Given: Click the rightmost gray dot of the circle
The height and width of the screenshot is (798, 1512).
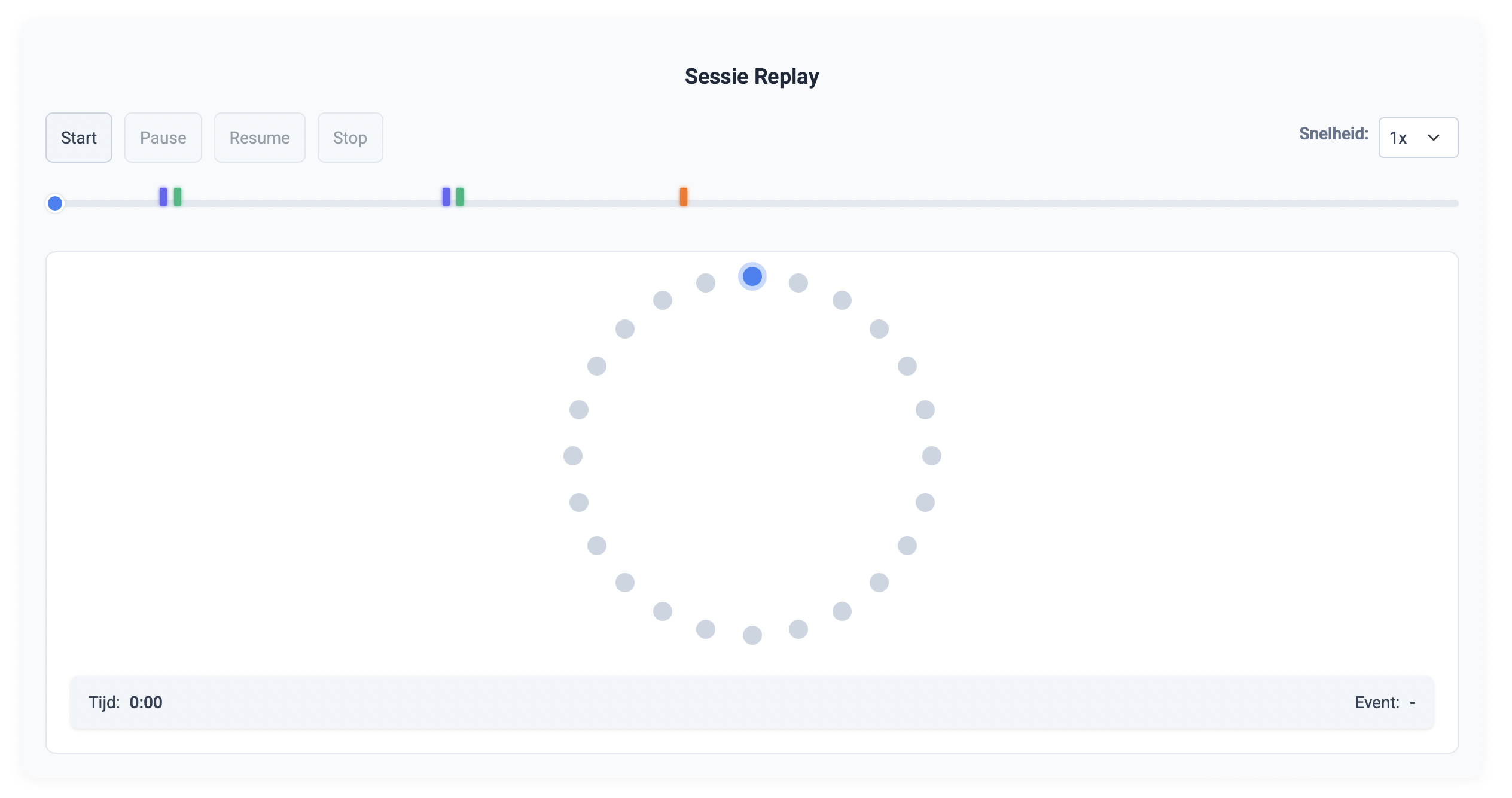Looking at the screenshot, I should [x=932, y=456].
